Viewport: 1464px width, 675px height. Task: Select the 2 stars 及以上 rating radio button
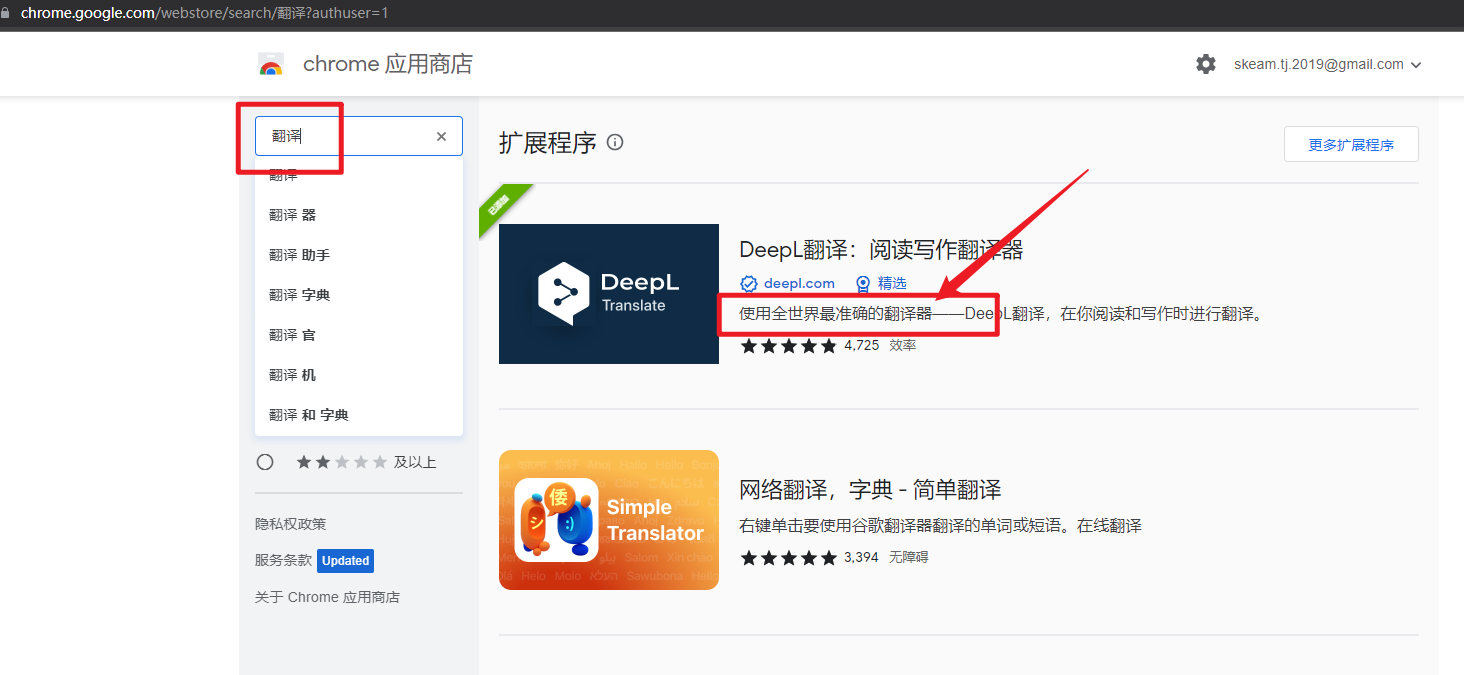265,462
